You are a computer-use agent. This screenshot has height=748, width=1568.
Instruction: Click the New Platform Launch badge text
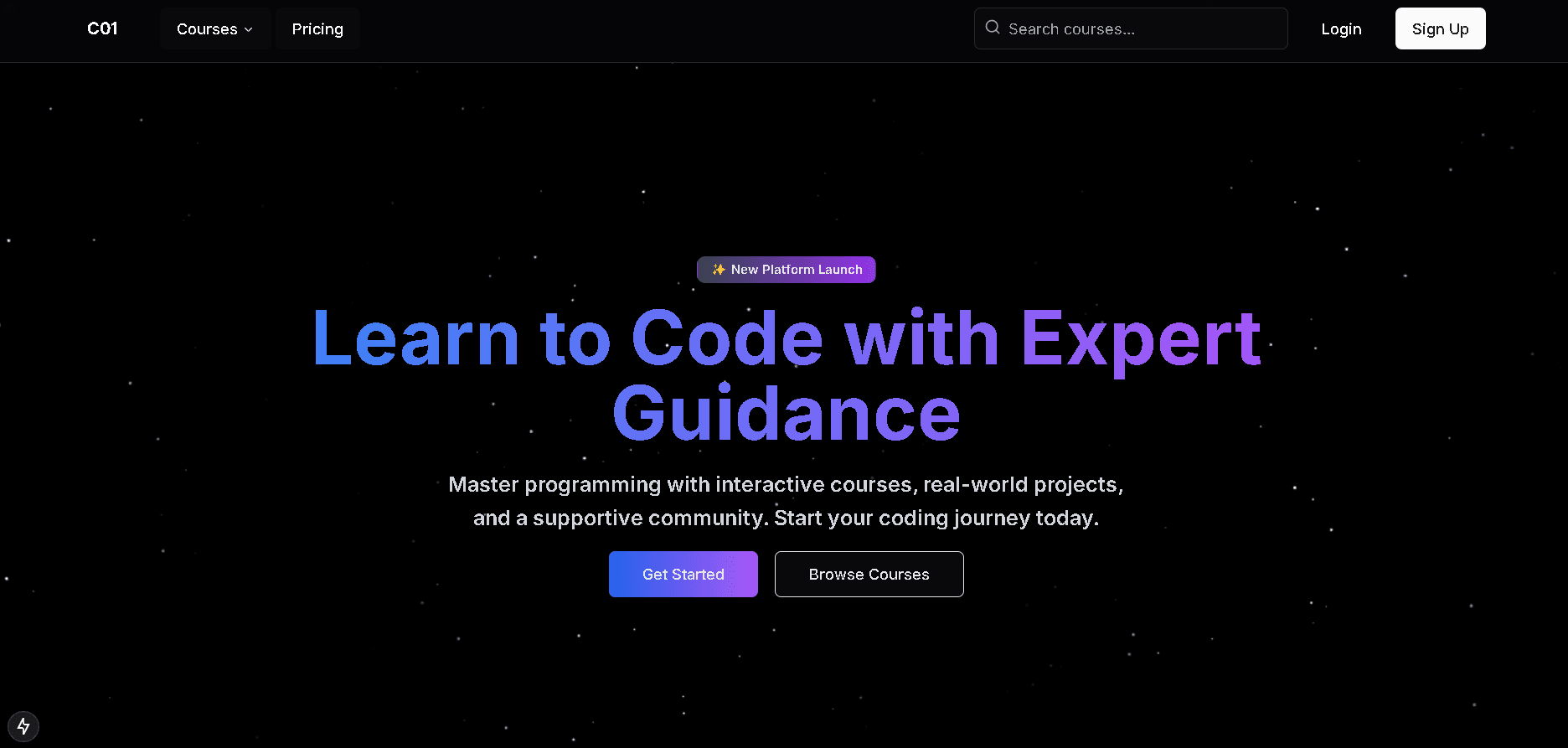pyautogui.click(x=796, y=270)
